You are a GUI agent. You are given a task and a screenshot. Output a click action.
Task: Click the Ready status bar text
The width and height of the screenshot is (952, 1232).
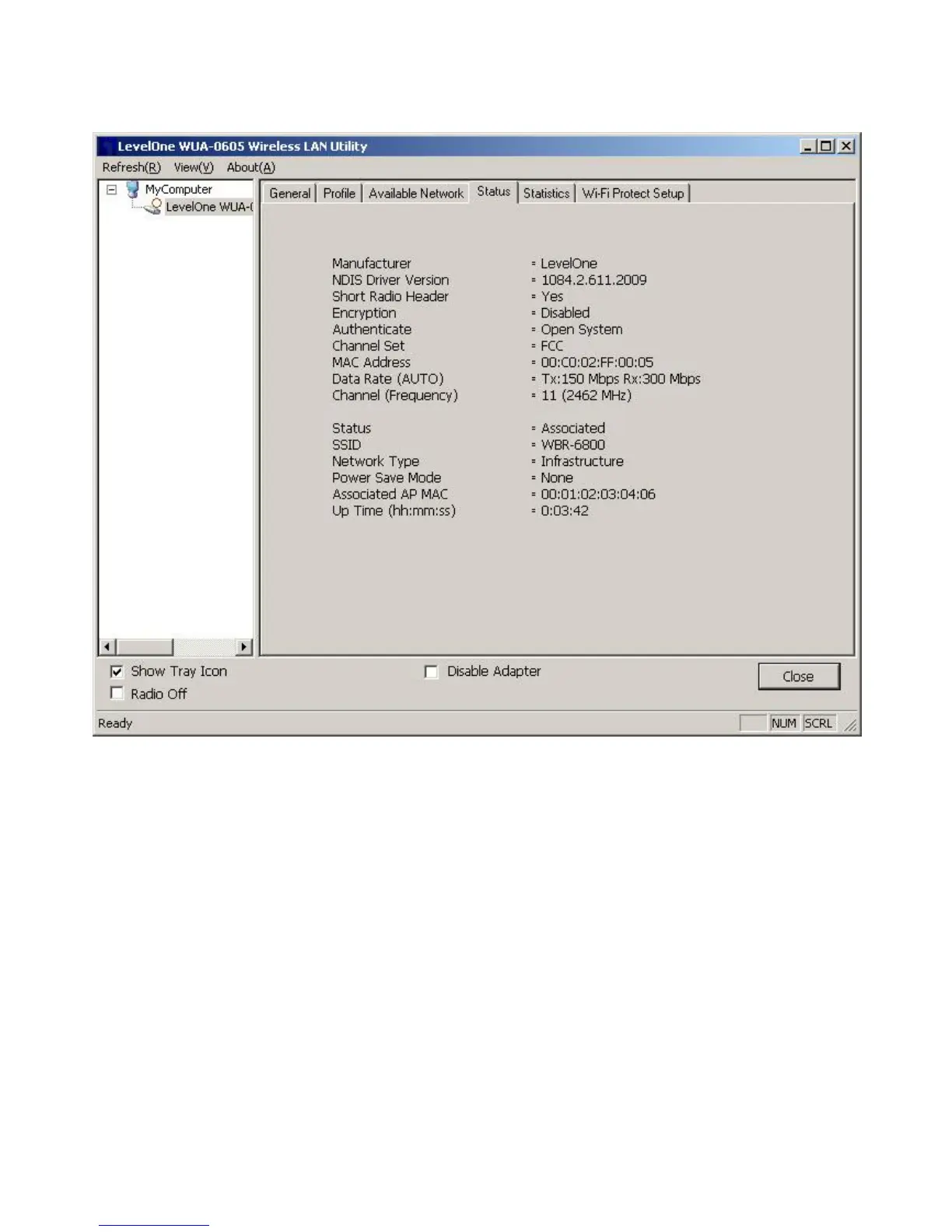click(115, 723)
